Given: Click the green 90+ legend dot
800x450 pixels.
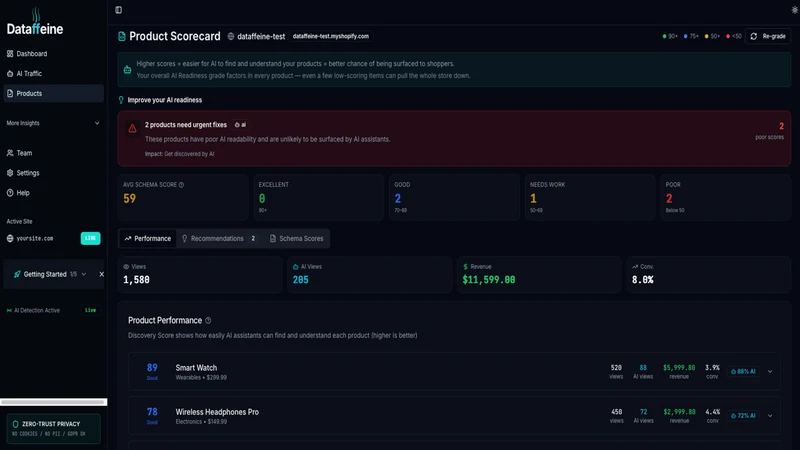Looking at the screenshot, I should click(664, 36).
